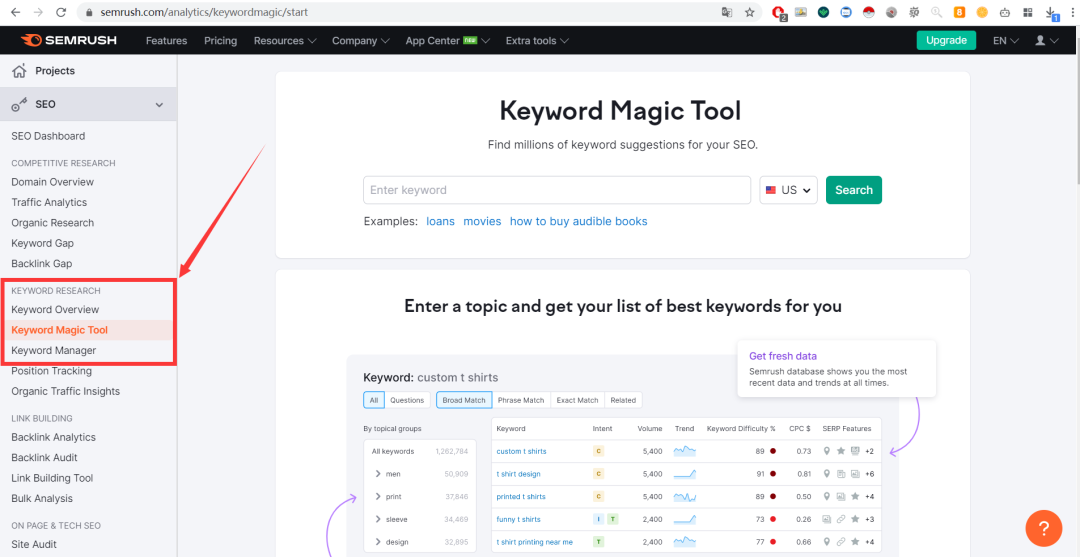The width and height of the screenshot is (1080, 557).
Task: Select Keyword Magic Tool in sidebar
Action: (60, 330)
